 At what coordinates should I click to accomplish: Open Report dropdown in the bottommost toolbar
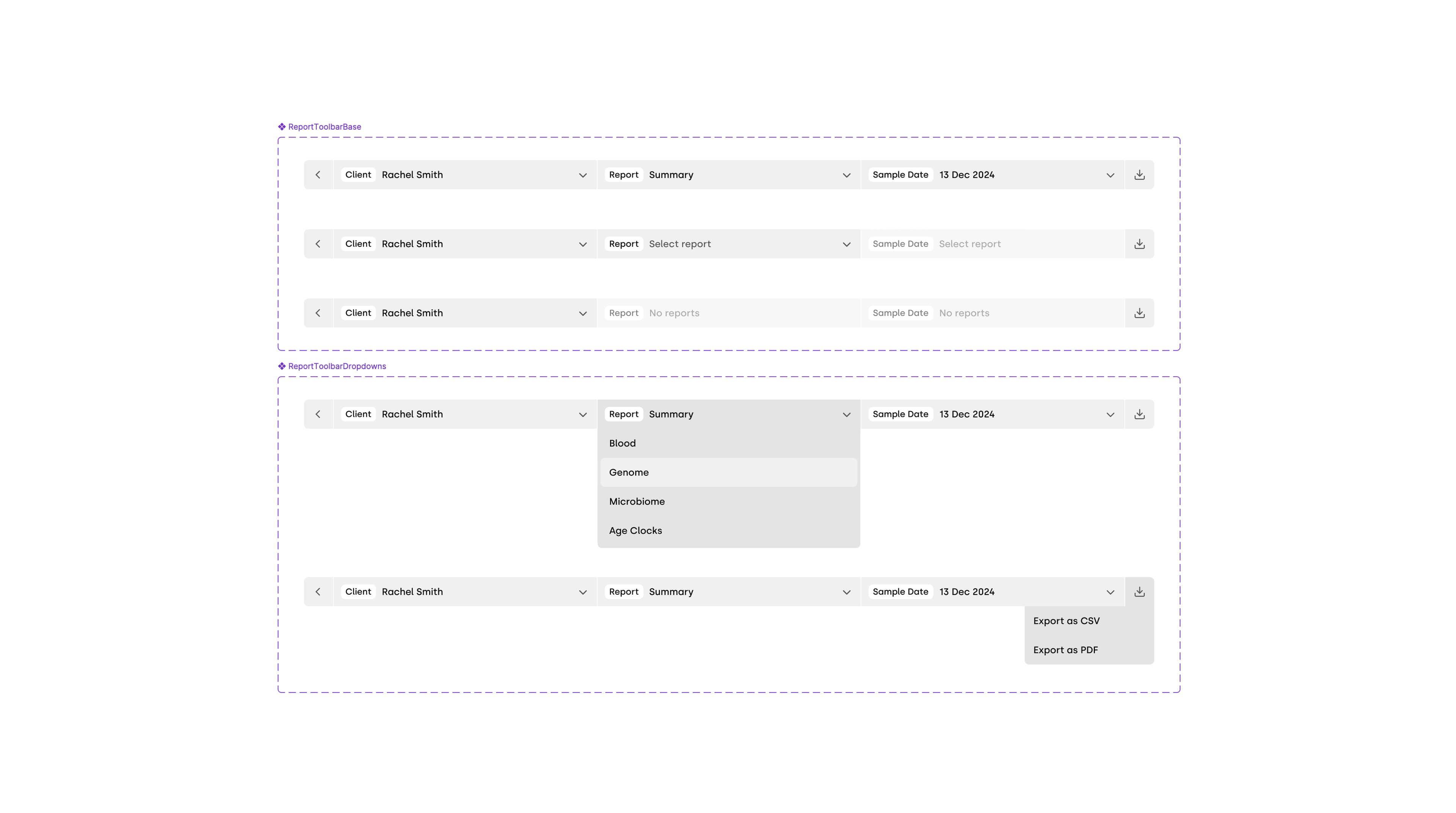coord(728,592)
